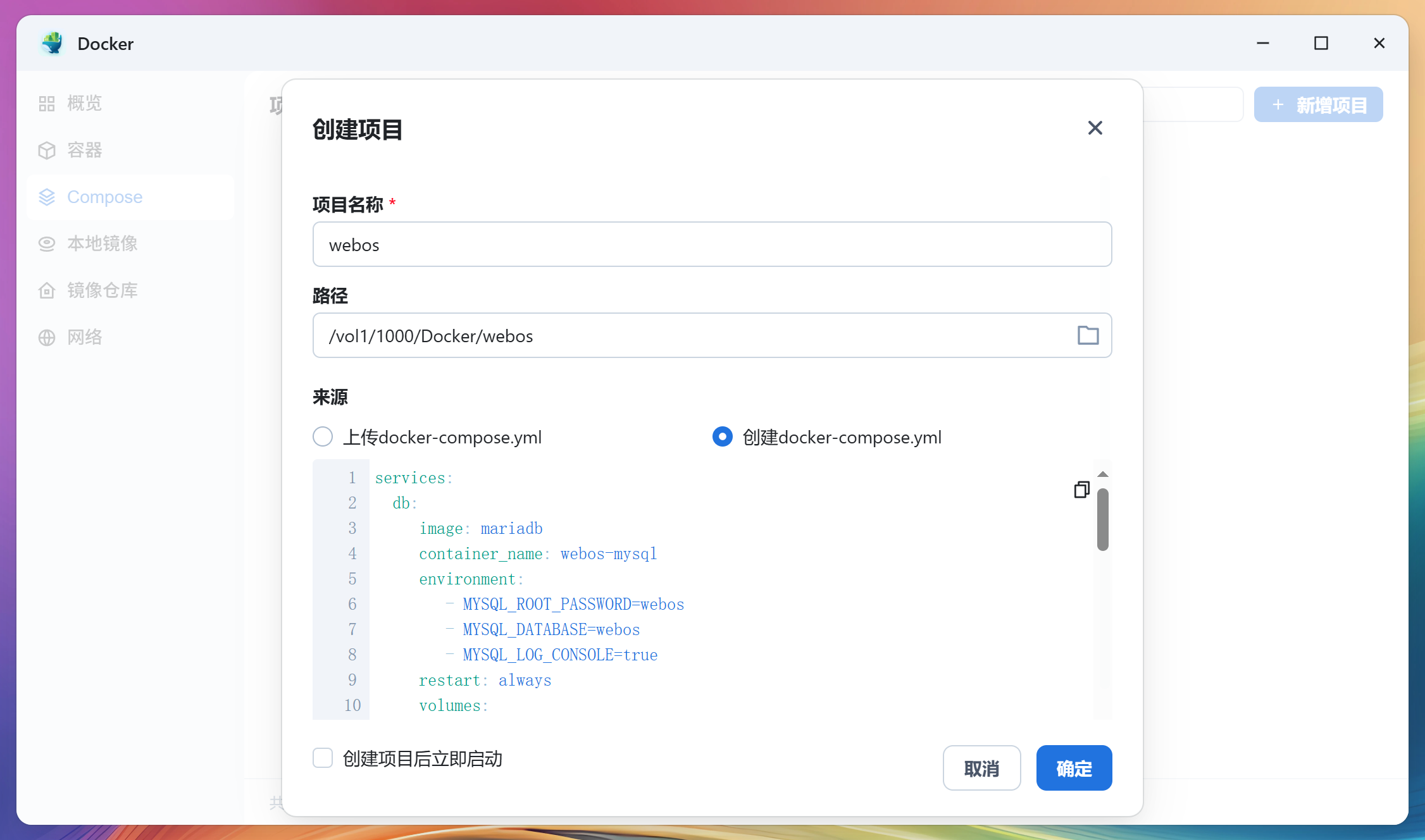
Task: Copy the docker-compose editor content
Action: [x=1081, y=490]
